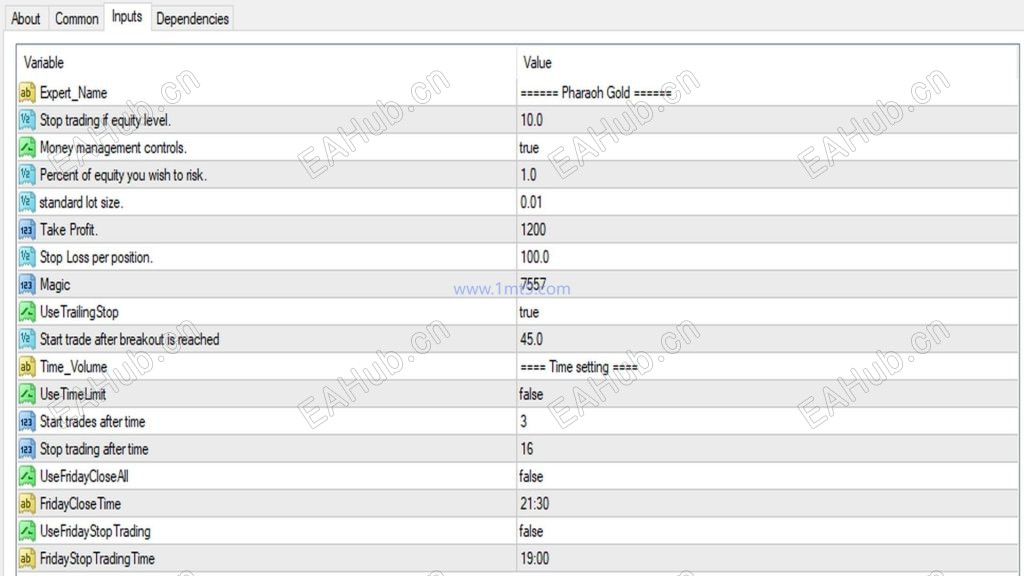Click the Variable column header
1024x576 pixels.
point(44,63)
